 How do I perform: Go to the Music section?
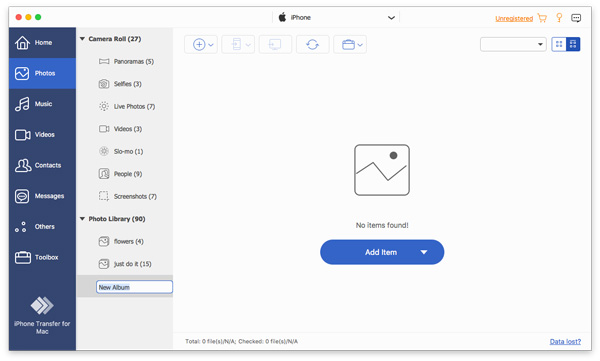point(42,104)
